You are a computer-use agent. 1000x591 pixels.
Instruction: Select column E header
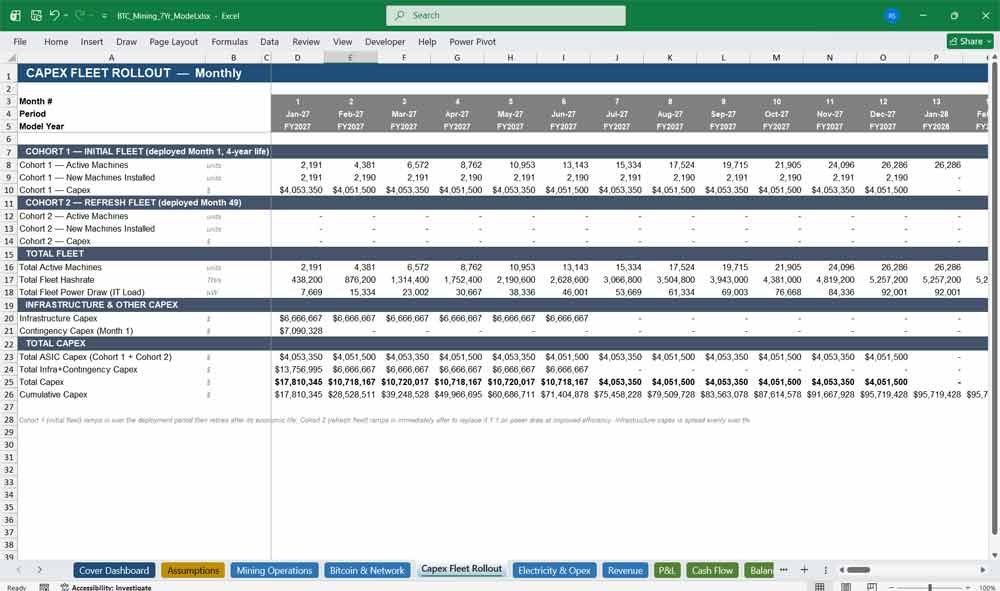350,57
